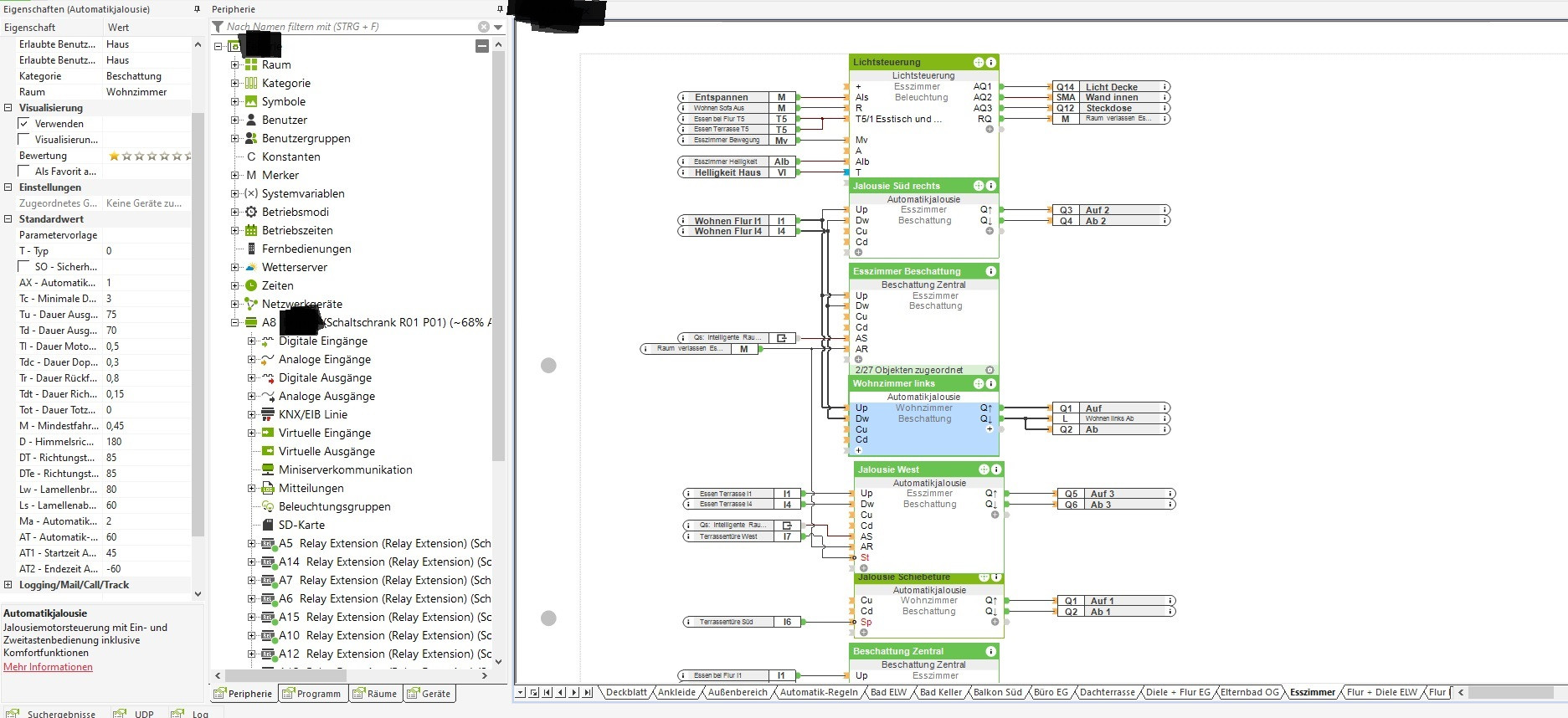Click the SD-Karte card icon
Image resolution: width=1568 pixels, height=718 pixels.
point(268,525)
